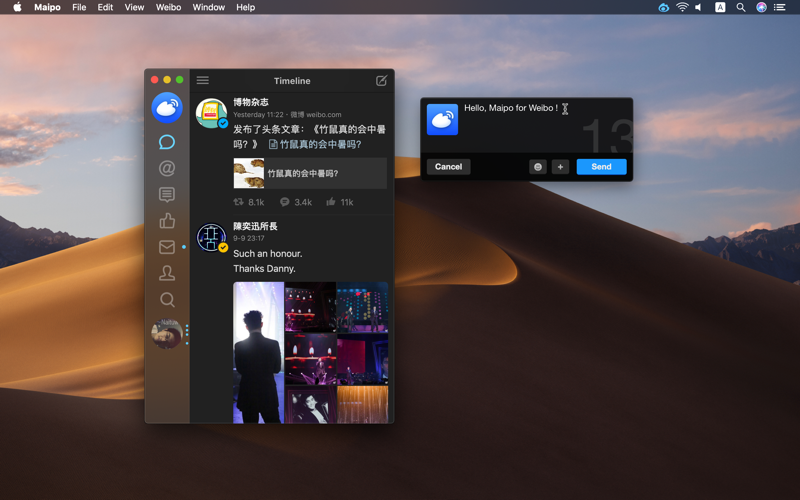Open the inline 竹鼠真的会中暑吗? article link
800x500 pixels.
coord(315,144)
